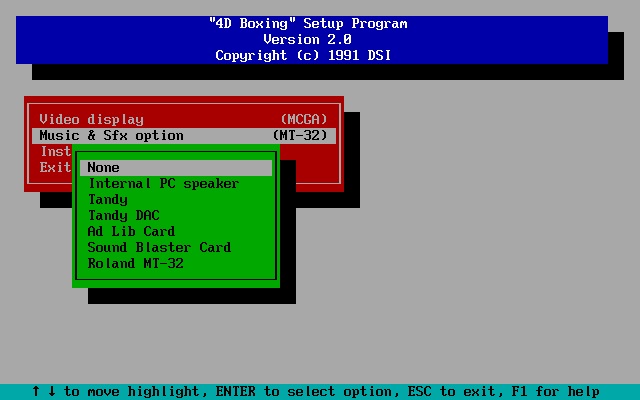Image resolution: width=640 pixels, height=400 pixels.
Task: Click the down arrow in status bar
Action: click(x=52, y=391)
